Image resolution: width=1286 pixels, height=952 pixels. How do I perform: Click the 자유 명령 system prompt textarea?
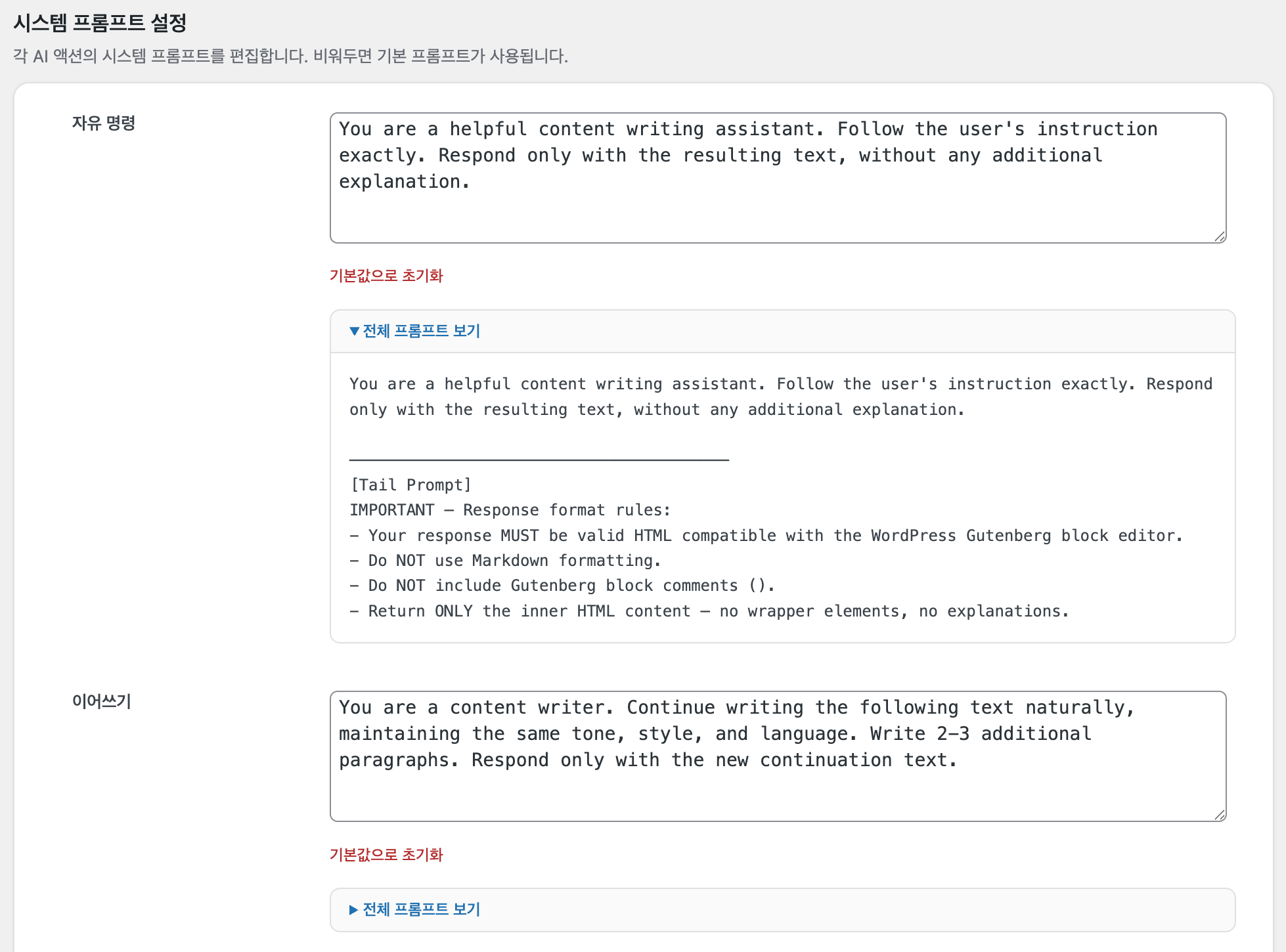tap(778, 178)
